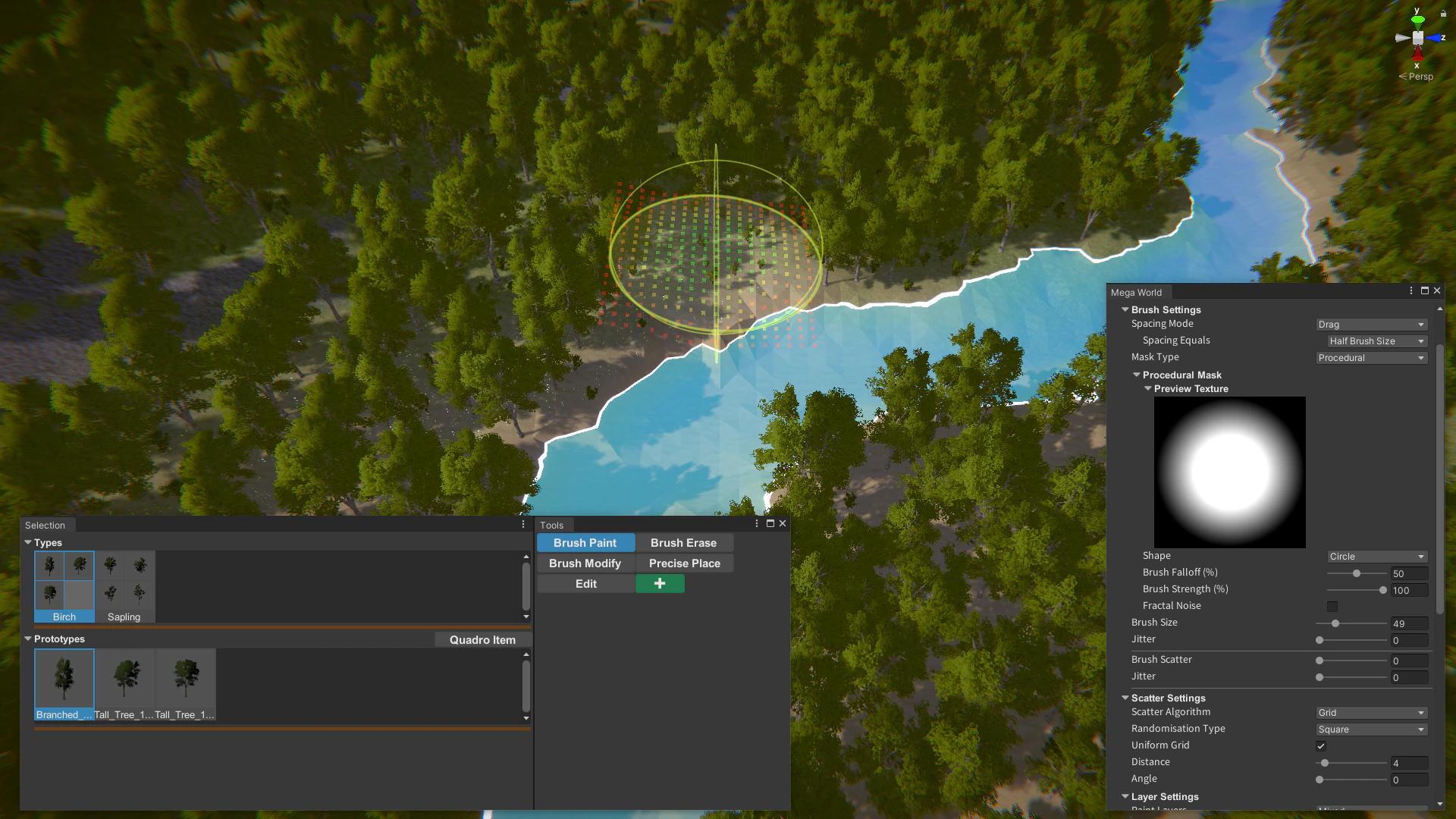The image size is (1456, 819).
Task: Click the Quadro Item button
Action: coord(482,639)
